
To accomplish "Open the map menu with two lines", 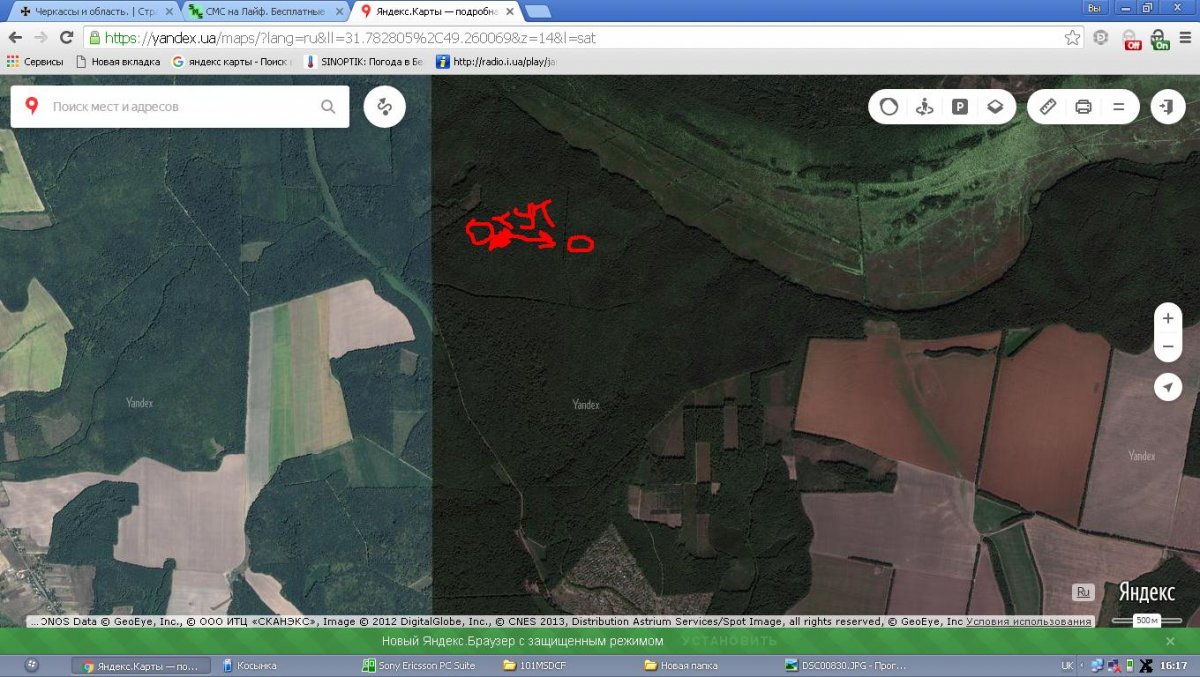I will [1119, 106].
